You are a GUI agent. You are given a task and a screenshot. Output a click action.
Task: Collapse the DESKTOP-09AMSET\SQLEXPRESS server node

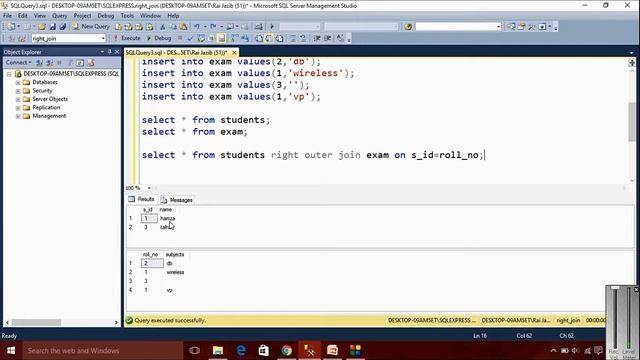[9, 74]
